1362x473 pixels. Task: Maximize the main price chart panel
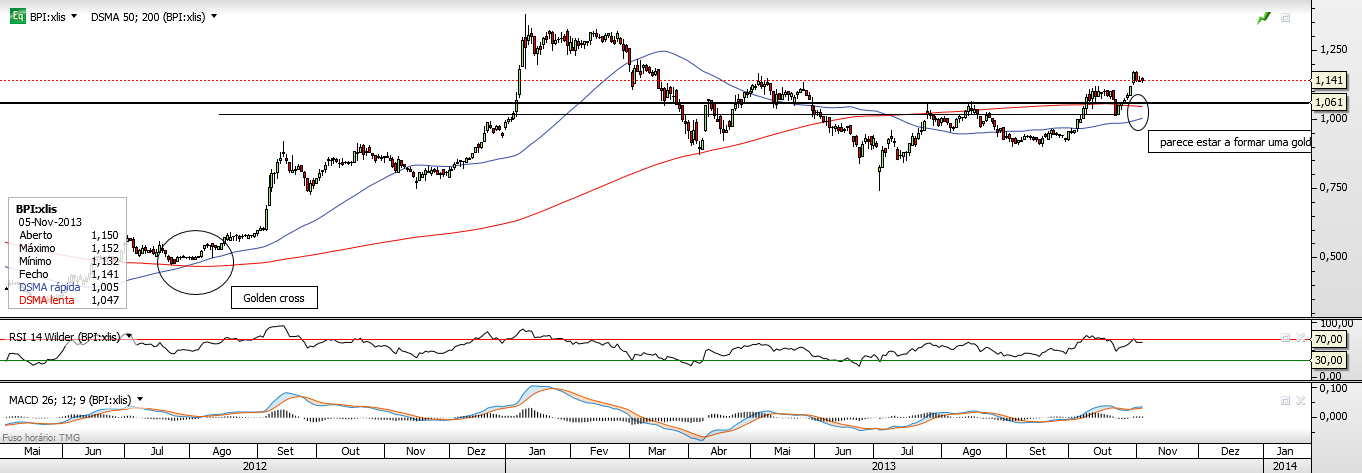coord(1286,17)
